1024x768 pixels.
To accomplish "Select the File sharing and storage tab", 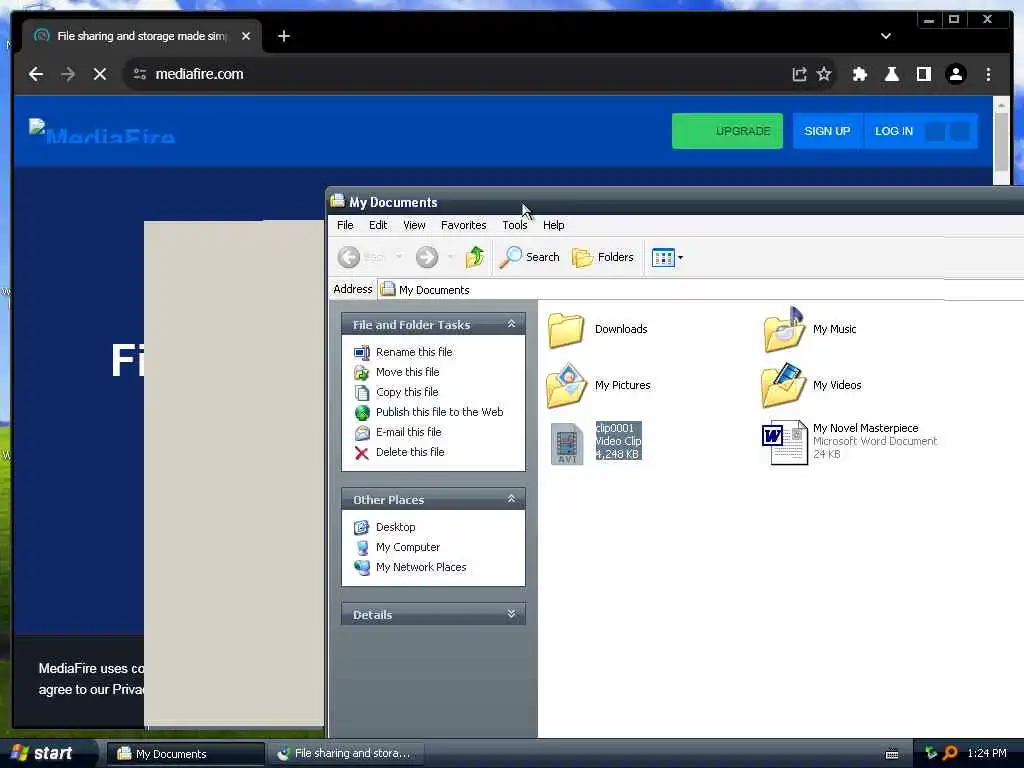I will (x=142, y=36).
